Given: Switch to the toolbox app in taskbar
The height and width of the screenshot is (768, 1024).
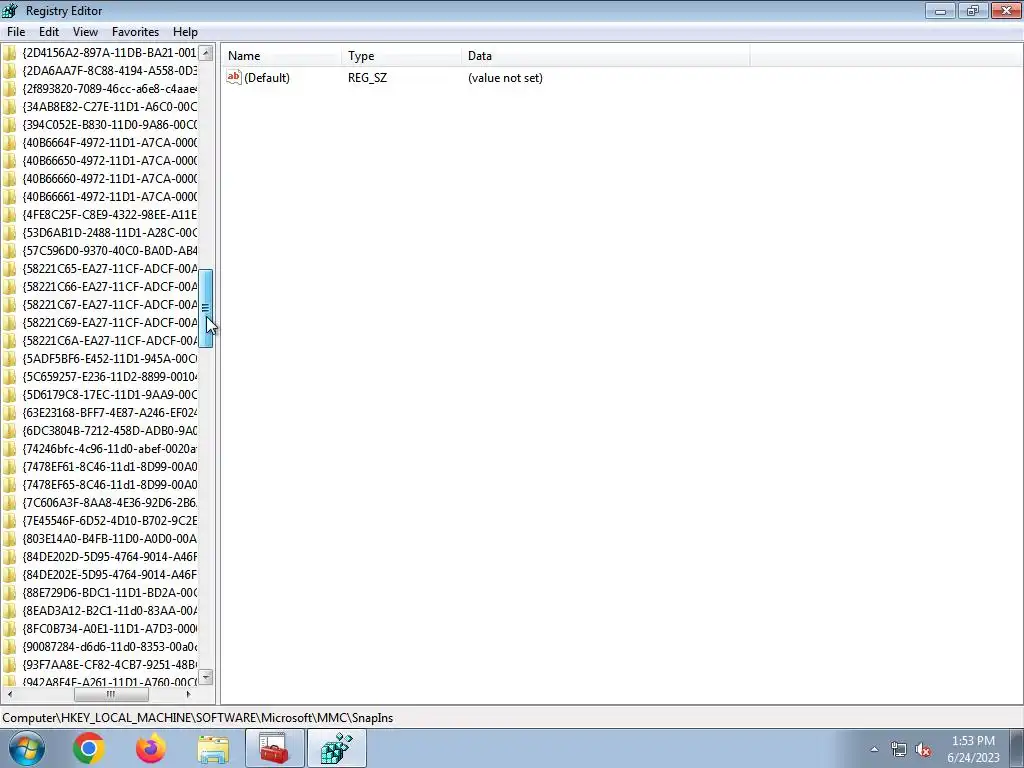Looking at the screenshot, I should (x=275, y=748).
